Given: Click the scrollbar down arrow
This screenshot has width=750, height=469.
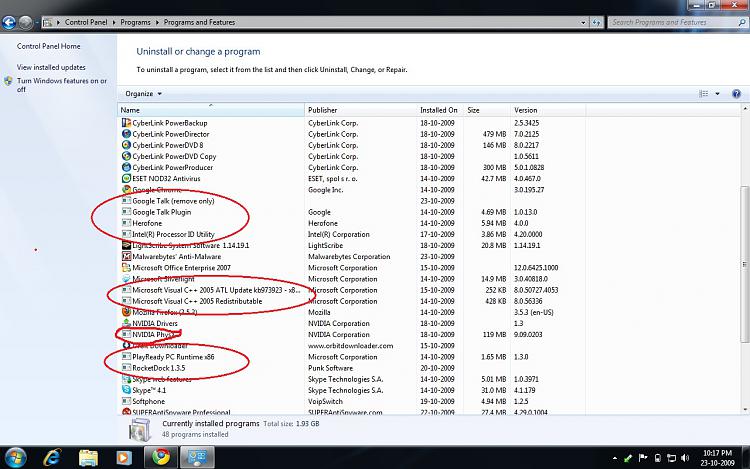Looking at the screenshot, I should [x=745, y=409].
